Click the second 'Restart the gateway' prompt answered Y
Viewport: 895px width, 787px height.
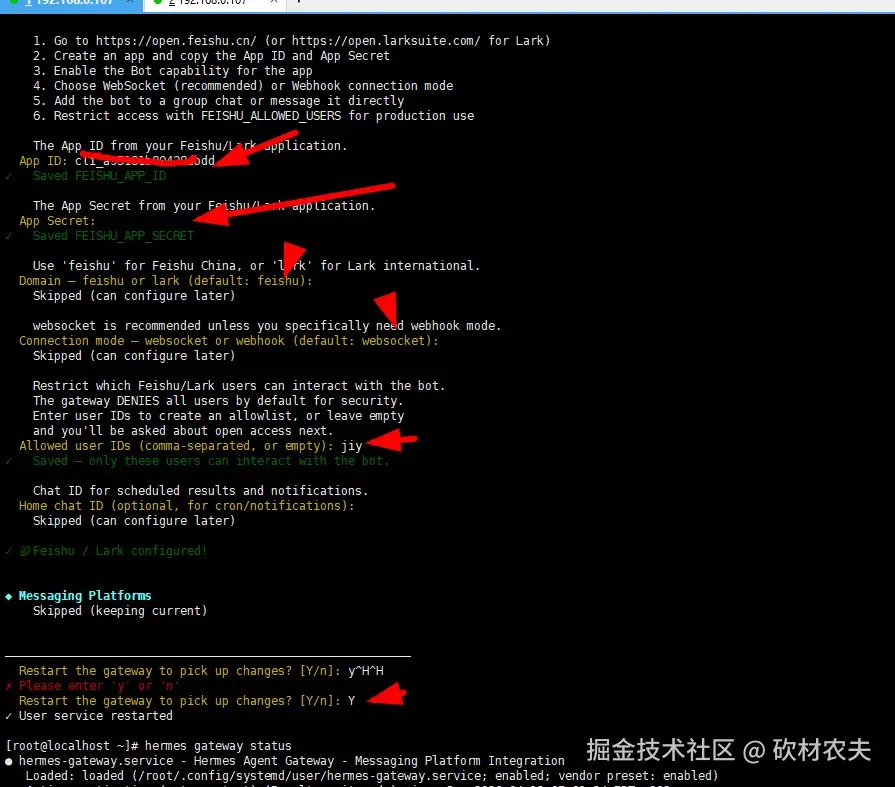(x=187, y=701)
